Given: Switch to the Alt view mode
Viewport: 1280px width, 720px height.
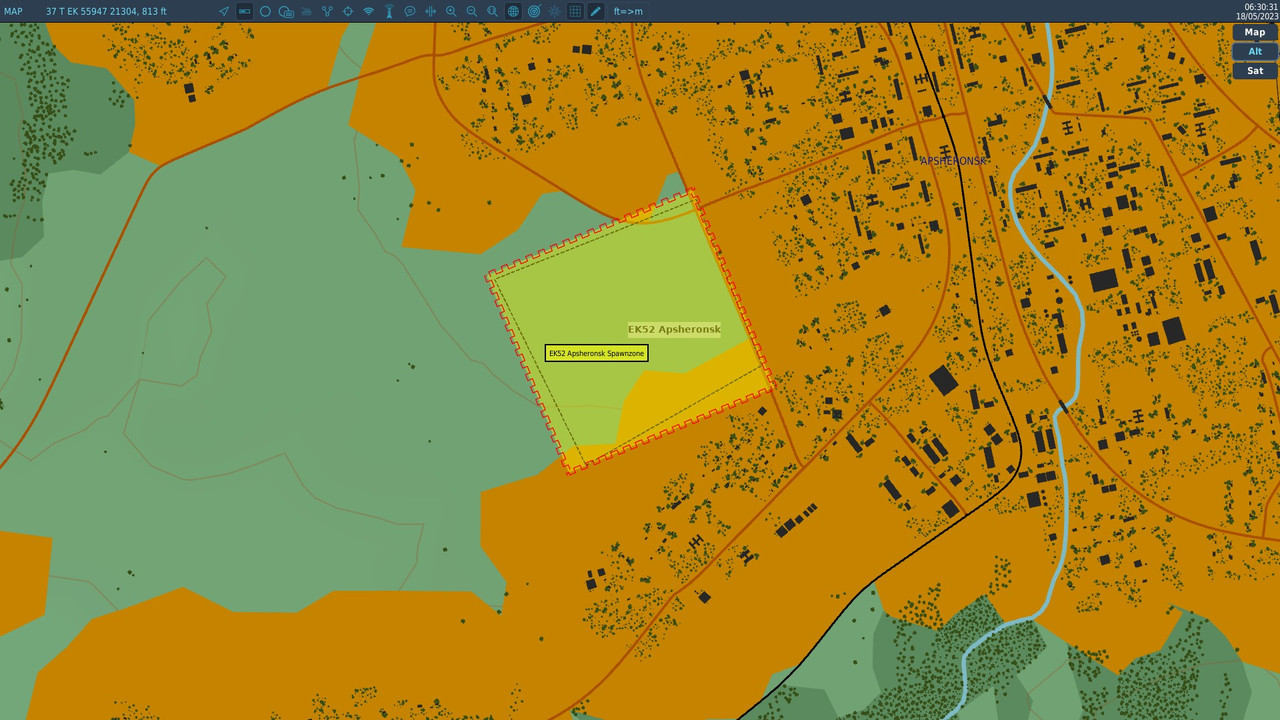Looking at the screenshot, I should tap(1255, 51).
